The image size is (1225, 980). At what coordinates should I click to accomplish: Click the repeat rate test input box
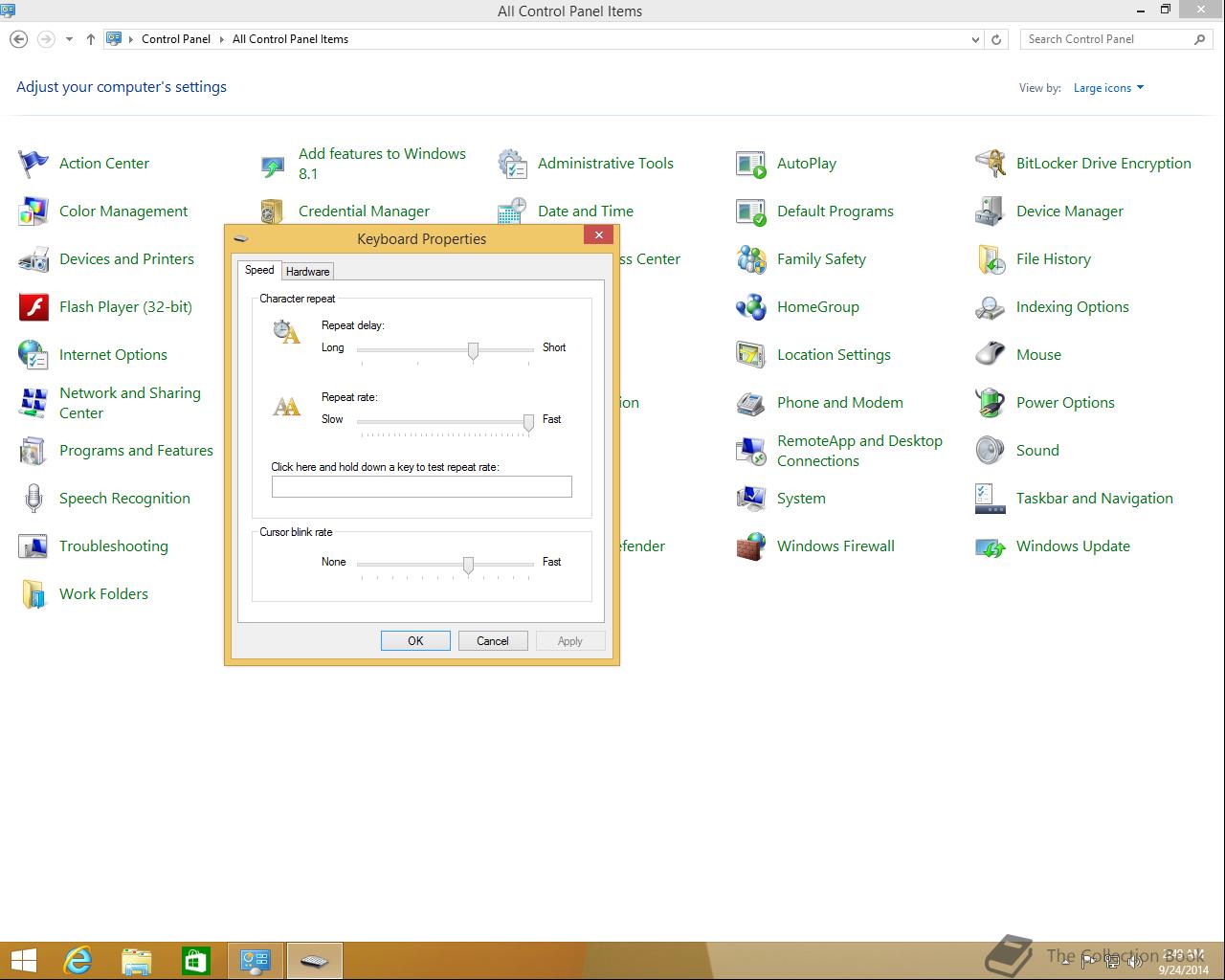coord(422,486)
